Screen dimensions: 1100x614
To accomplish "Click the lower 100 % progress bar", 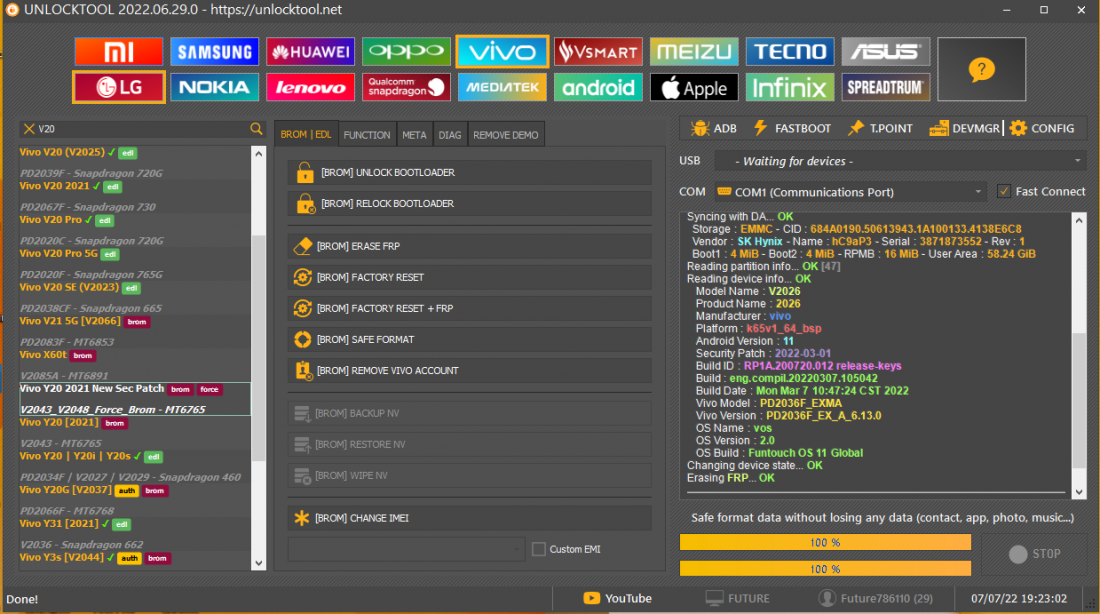I will [x=825, y=568].
